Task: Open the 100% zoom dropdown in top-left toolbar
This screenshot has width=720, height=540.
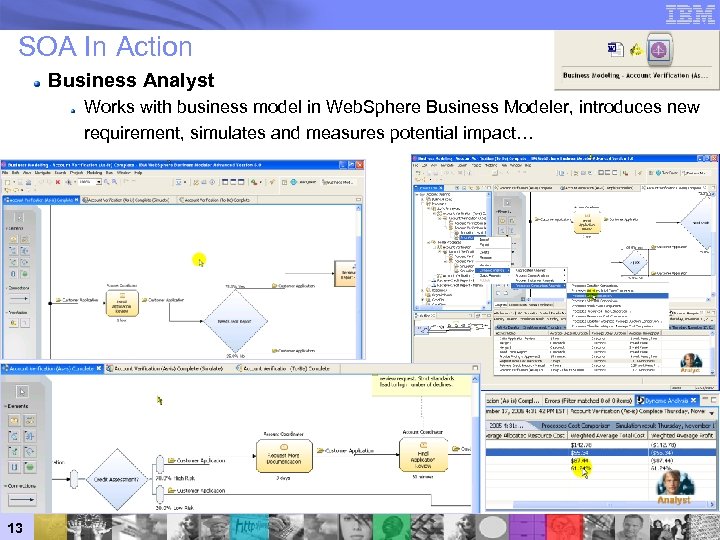Action: [x=98, y=182]
